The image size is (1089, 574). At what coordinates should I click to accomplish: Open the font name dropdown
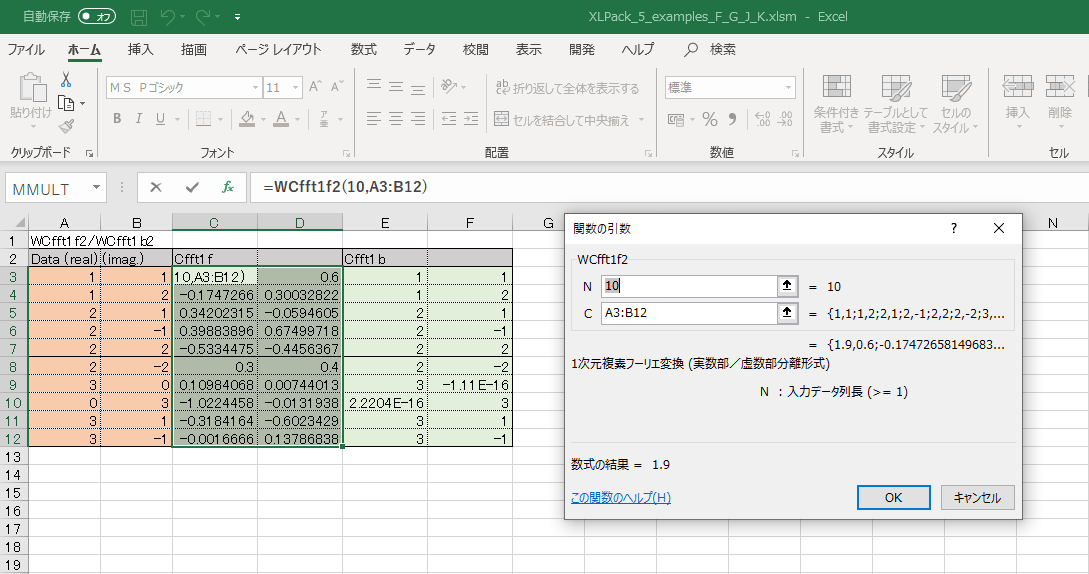point(256,88)
